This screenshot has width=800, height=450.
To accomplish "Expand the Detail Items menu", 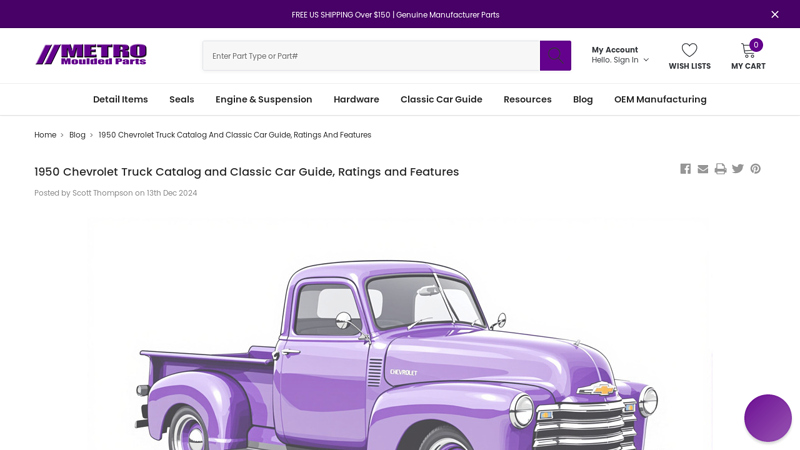I will pyautogui.click(x=120, y=99).
